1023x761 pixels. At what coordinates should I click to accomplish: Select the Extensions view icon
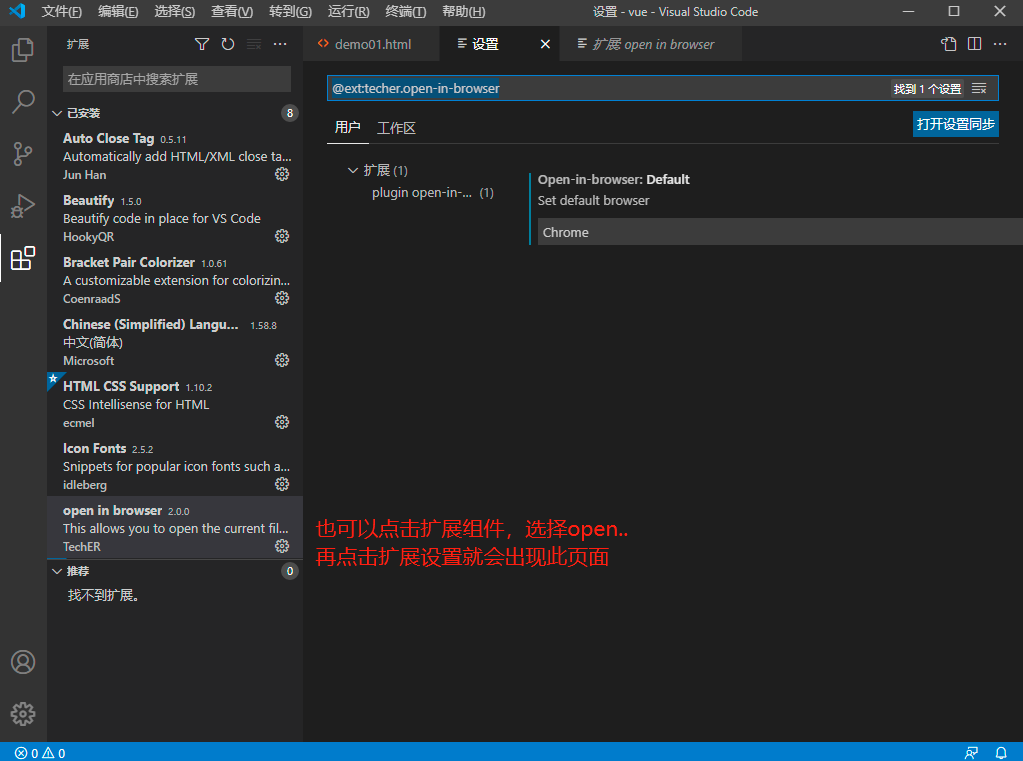tap(23, 258)
